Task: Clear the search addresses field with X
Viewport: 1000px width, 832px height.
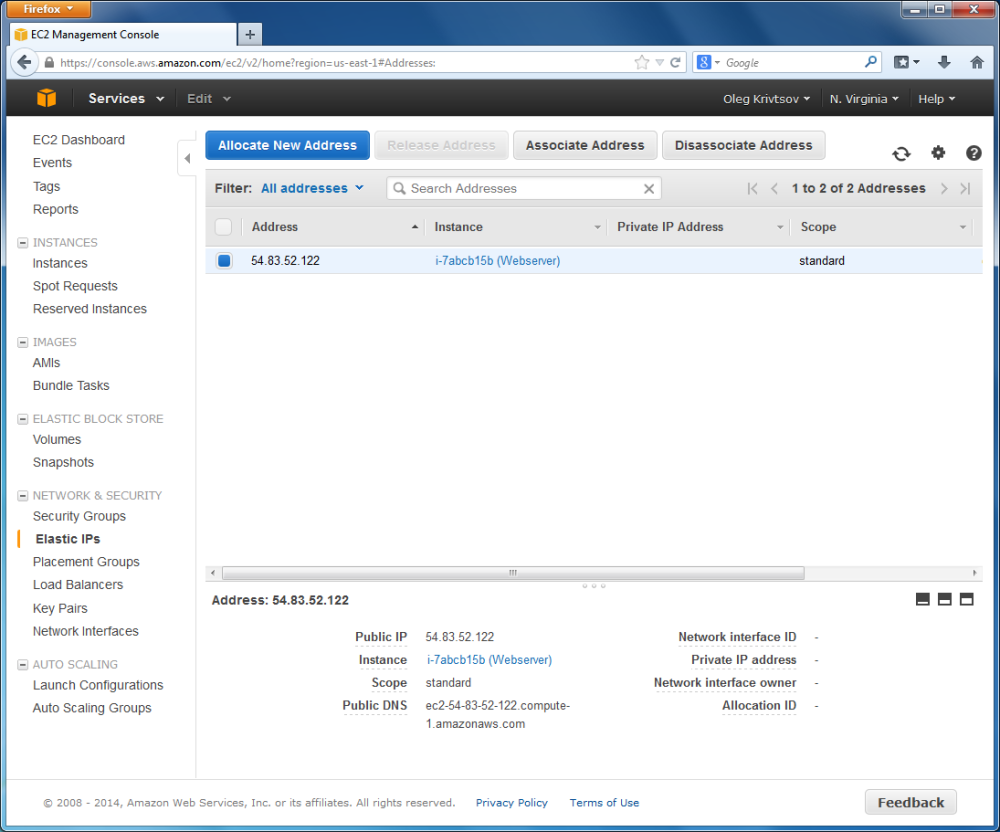Action: (649, 189)
